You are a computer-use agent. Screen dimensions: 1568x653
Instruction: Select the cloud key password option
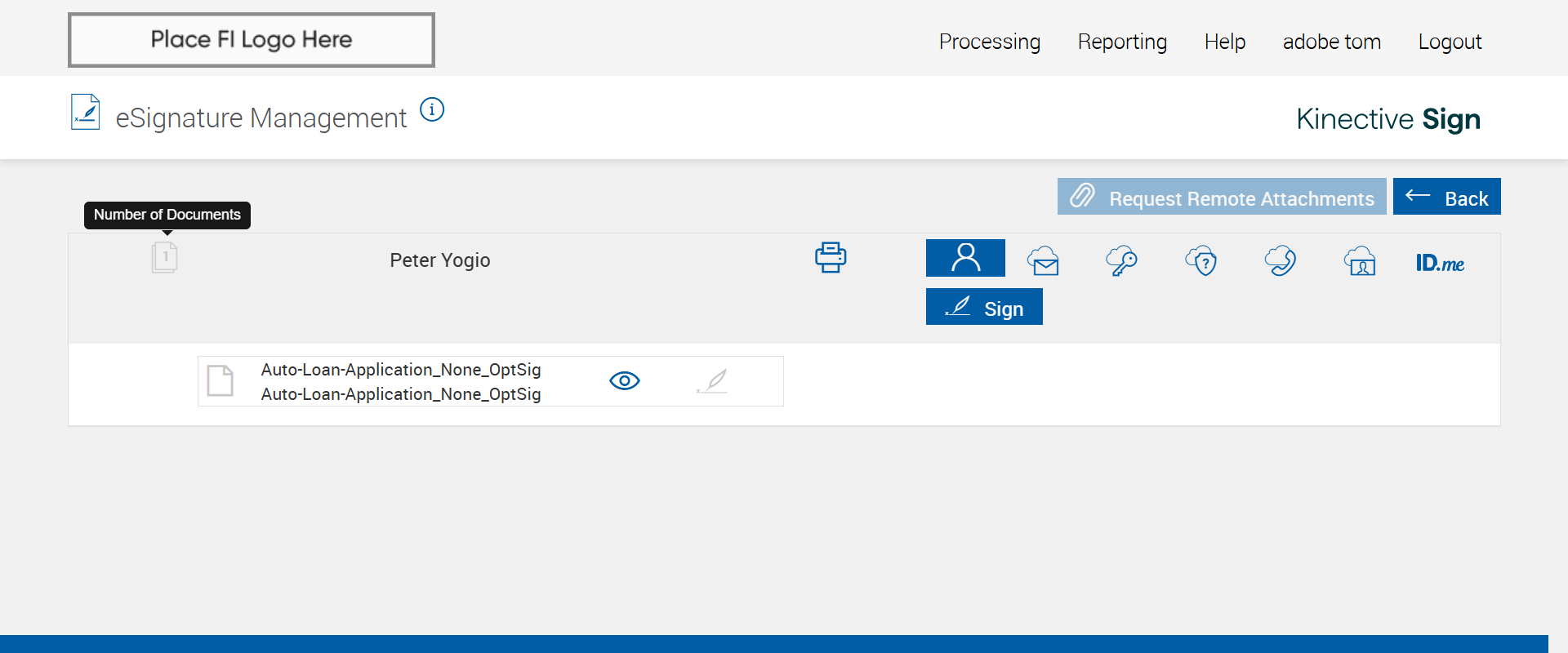click(1121, 261)
